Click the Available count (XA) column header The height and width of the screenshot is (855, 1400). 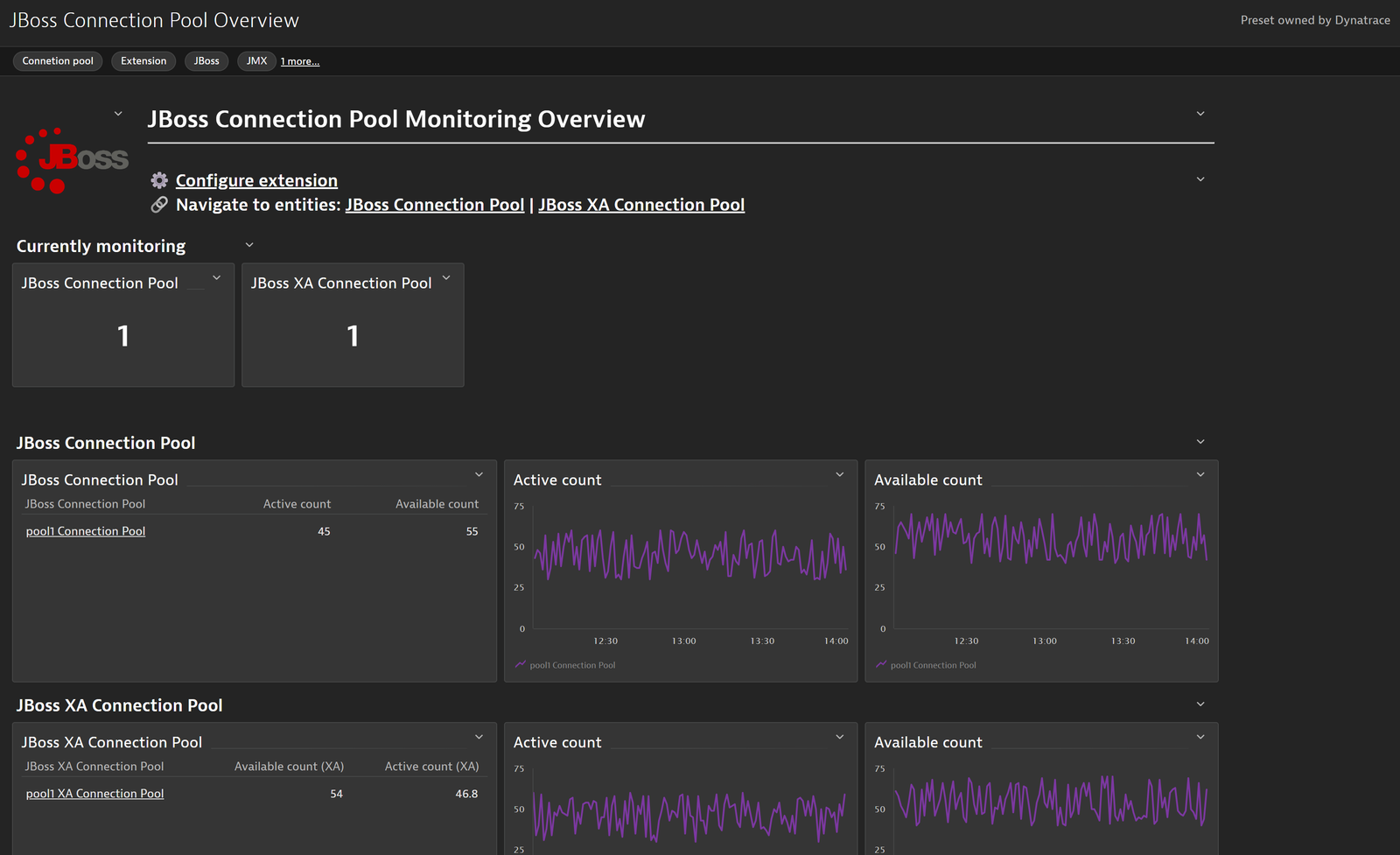click(x=289, y=767)
